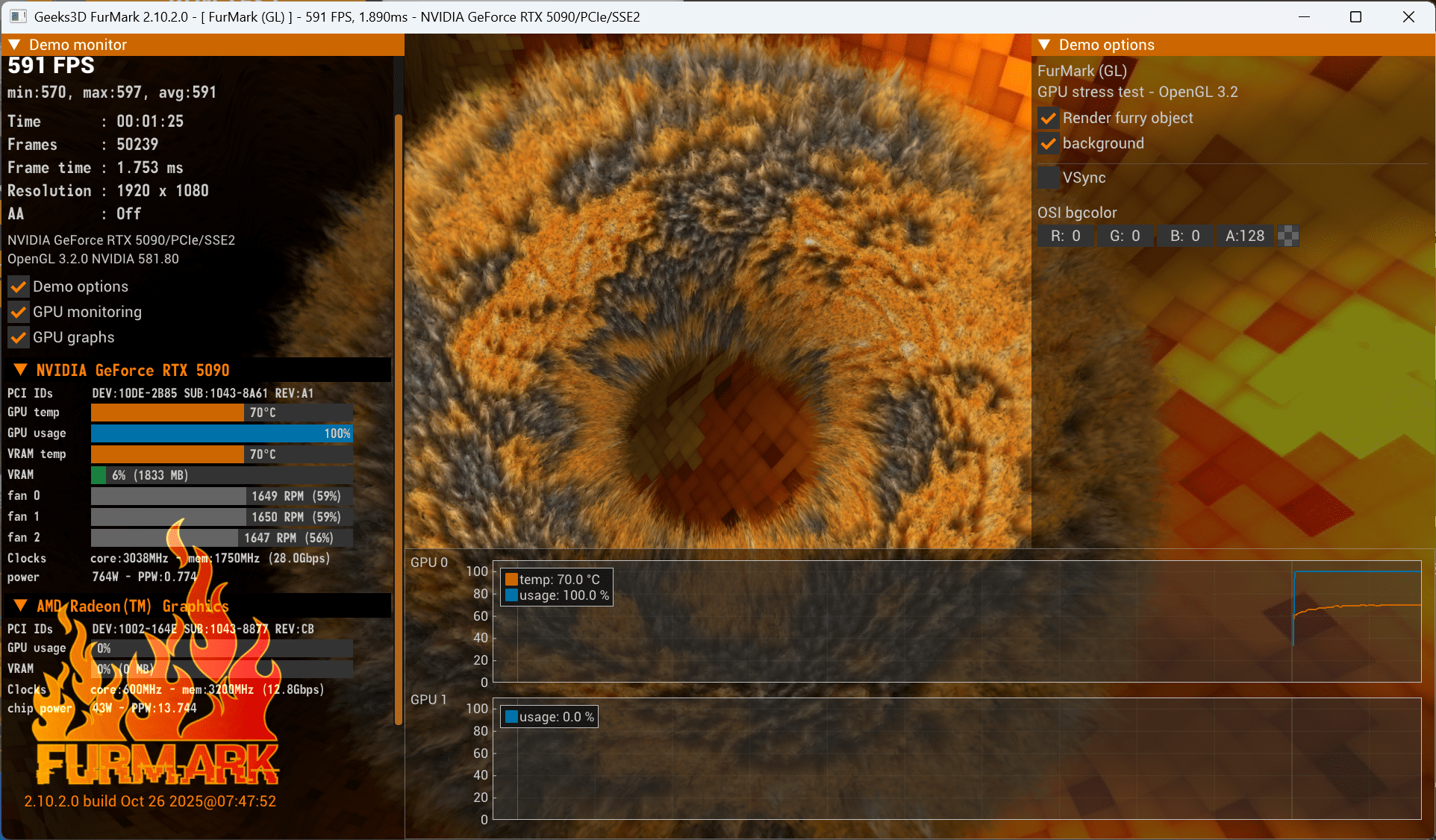1436x840 pixels.
Task: Collapse the NVIDIA GeForce RTX 5090 section
Action: tap(21, 370)
